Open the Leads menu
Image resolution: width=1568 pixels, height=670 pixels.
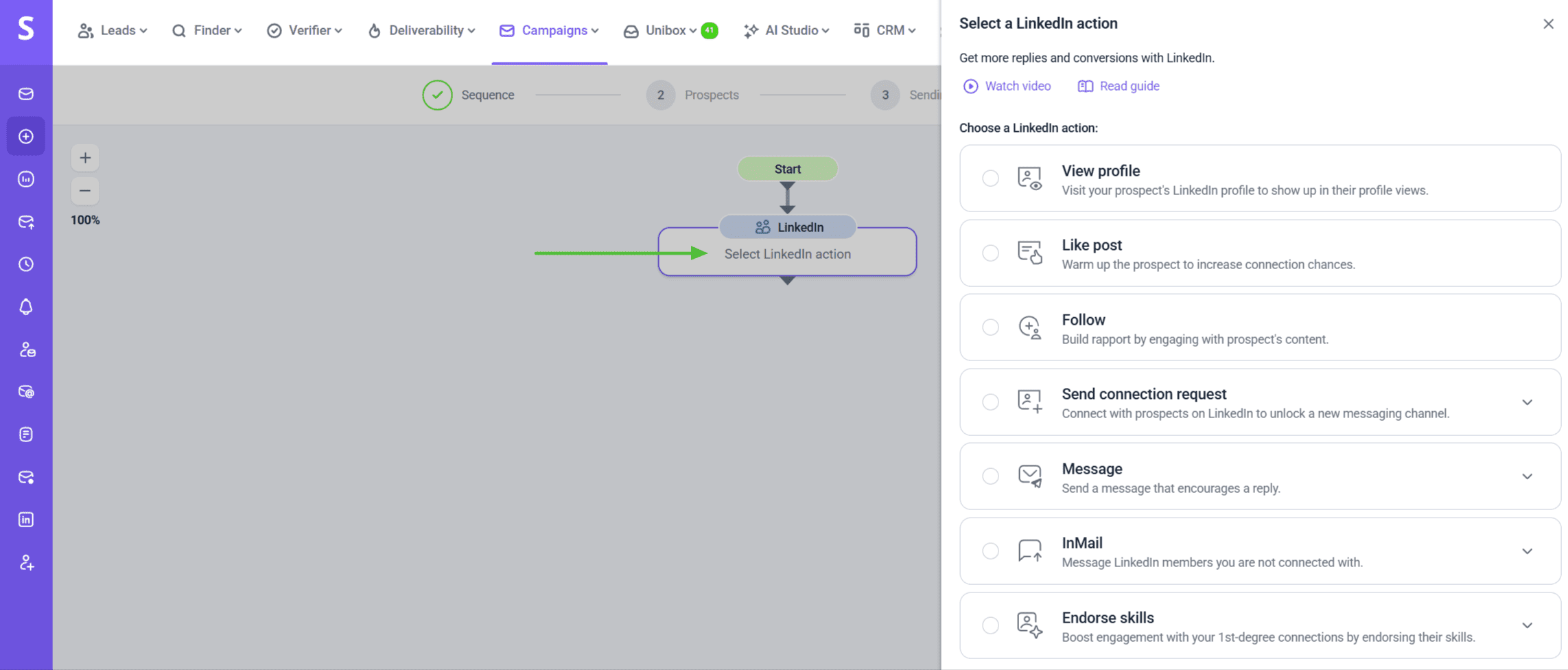point(113,30)
